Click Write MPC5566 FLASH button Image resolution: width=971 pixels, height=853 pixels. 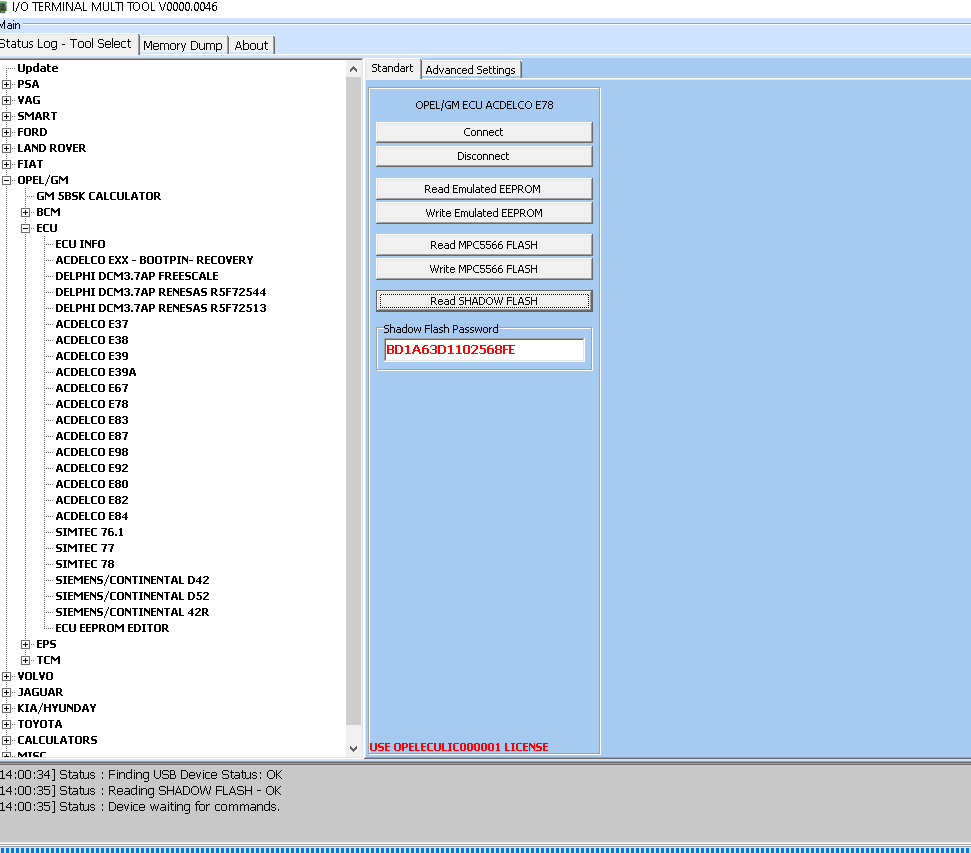pos(484,269)
